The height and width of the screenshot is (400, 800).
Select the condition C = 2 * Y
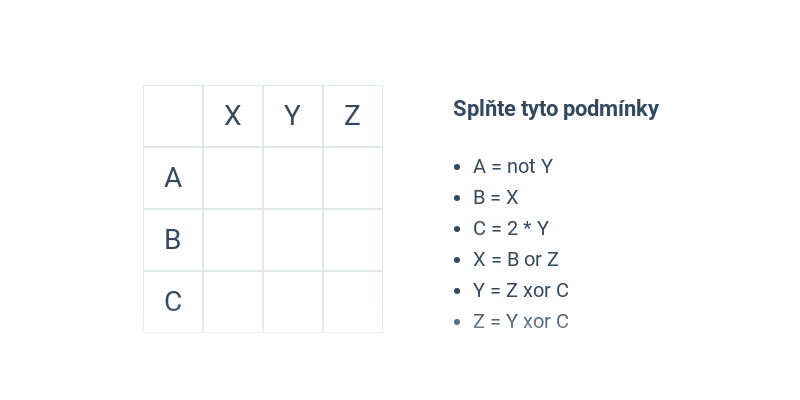click(511, 229)
